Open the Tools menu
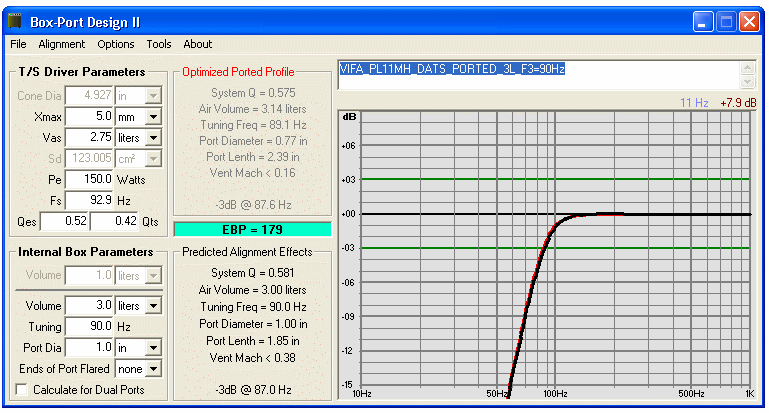769x413 pixels. click(x=159, y=44)
